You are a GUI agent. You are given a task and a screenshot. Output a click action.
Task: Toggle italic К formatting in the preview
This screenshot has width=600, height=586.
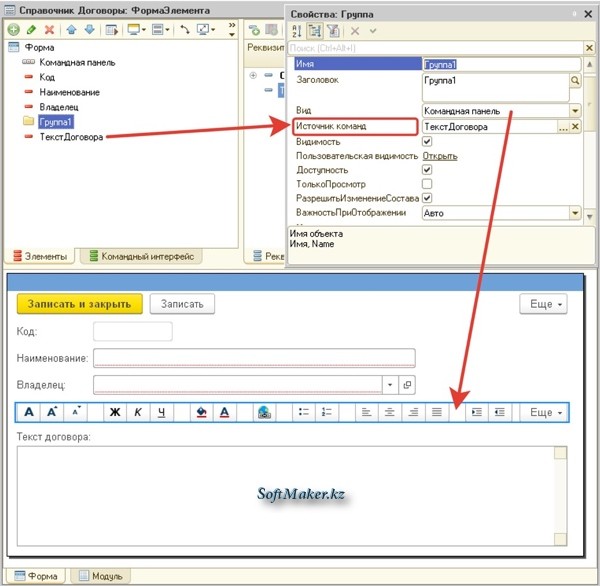[138, 412]
